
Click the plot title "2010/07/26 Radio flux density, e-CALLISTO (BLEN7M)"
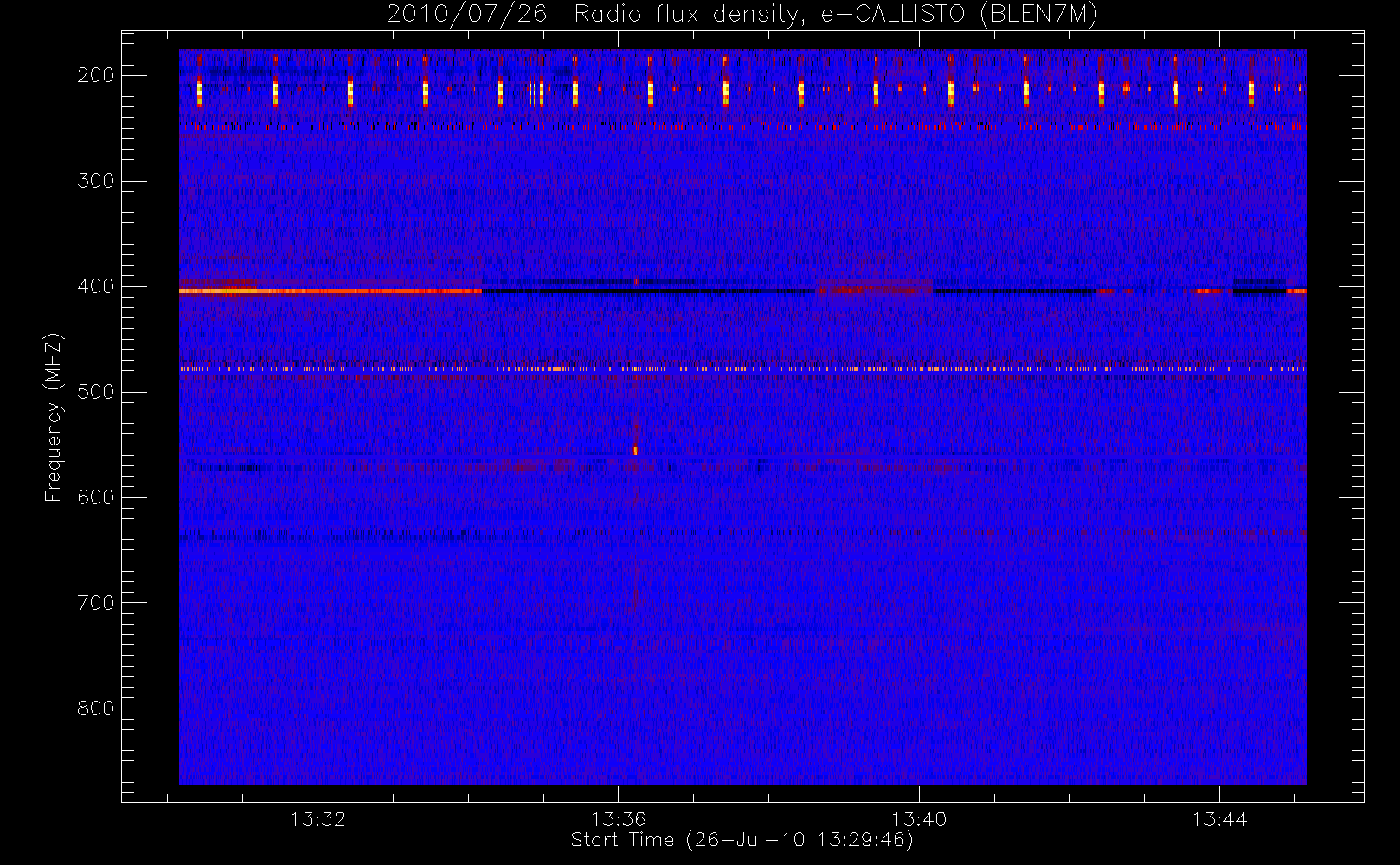tap(742, 15)
